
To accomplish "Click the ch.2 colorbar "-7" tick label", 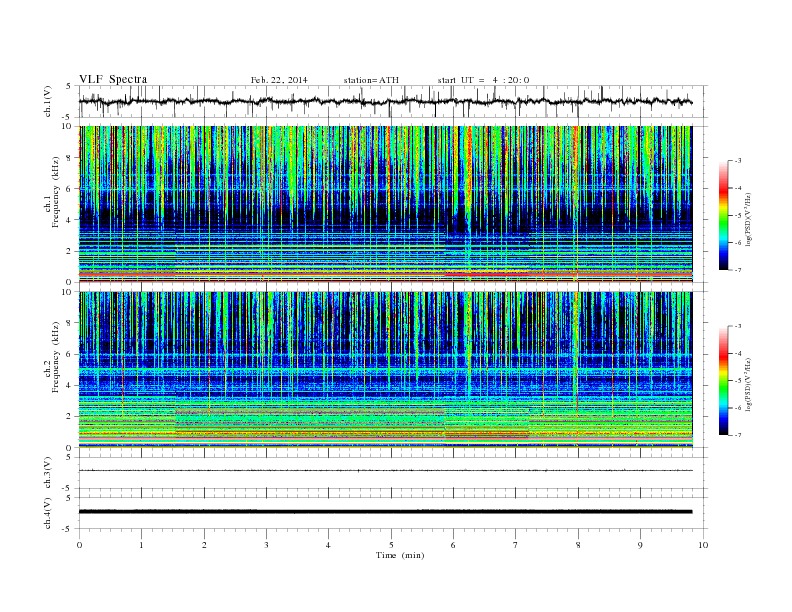I will tap(738, 435).
